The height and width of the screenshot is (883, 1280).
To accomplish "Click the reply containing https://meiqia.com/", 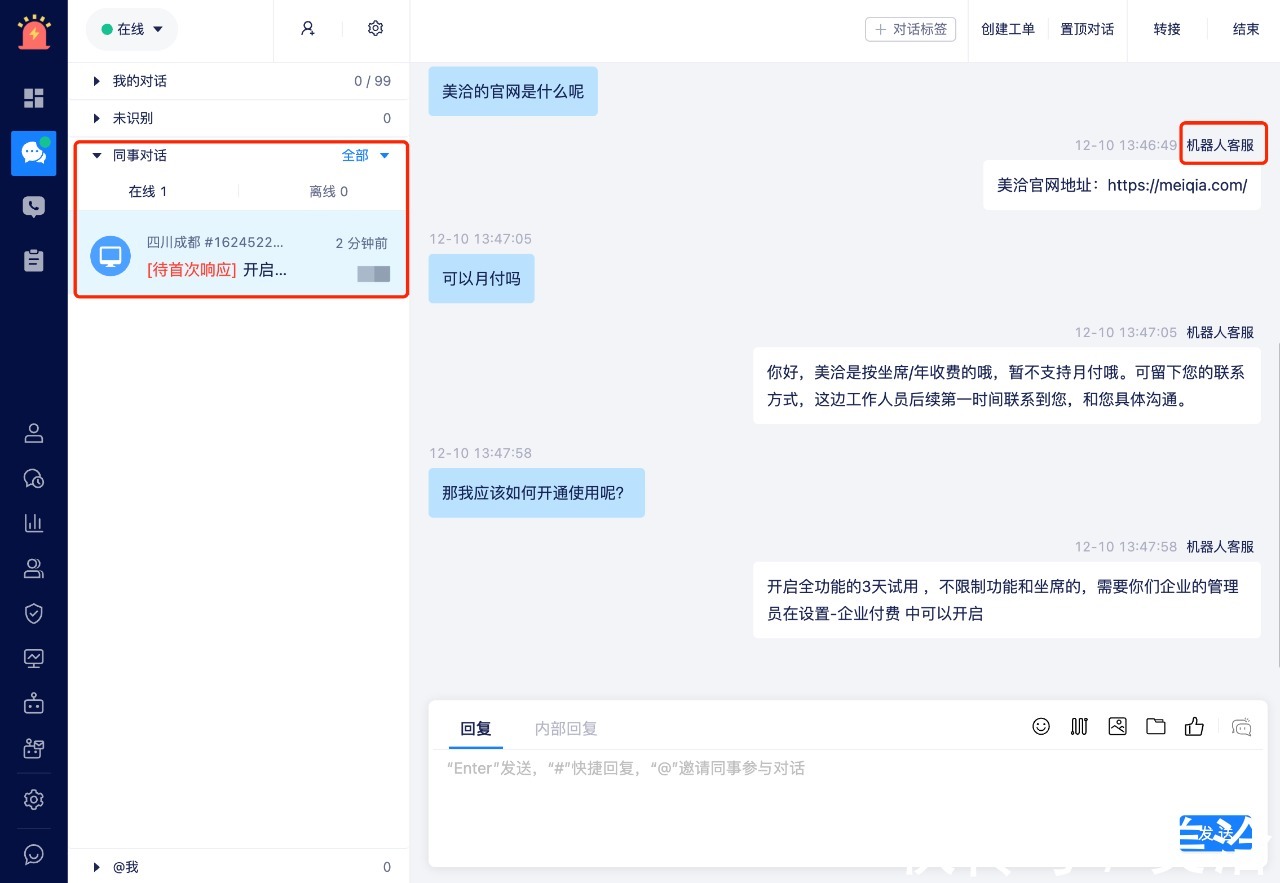I will 1122,185.
